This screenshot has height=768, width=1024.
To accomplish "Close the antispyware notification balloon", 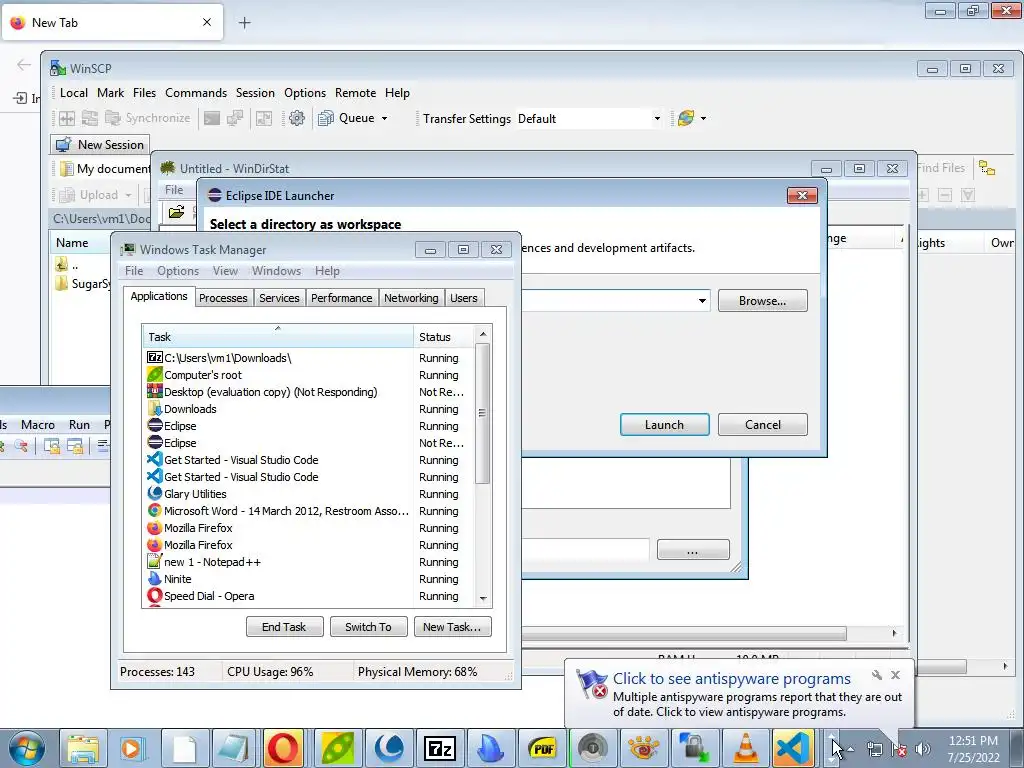I will tap(896, 675).
